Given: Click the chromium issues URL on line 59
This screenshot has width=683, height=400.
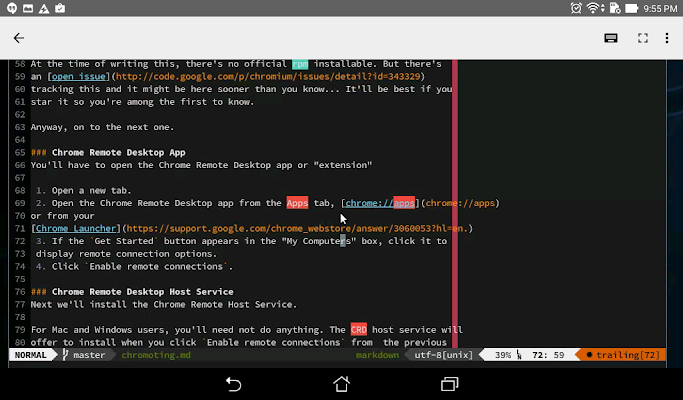Looking at the screenshot, I should point(268,77).
